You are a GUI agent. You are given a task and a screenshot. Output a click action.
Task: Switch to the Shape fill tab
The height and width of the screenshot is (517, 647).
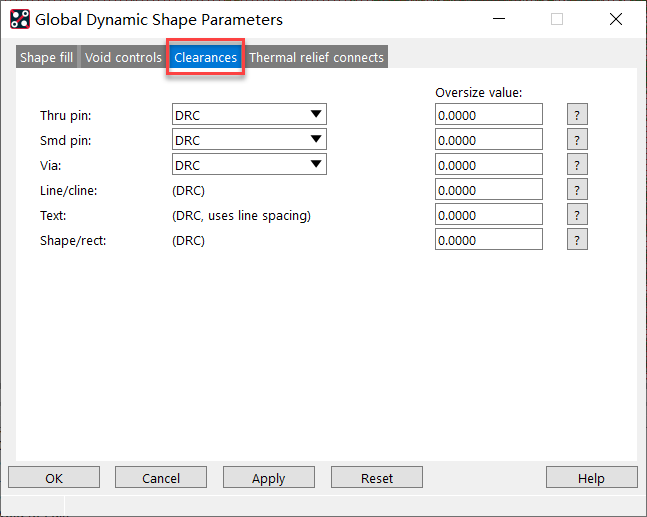point(46,58)
